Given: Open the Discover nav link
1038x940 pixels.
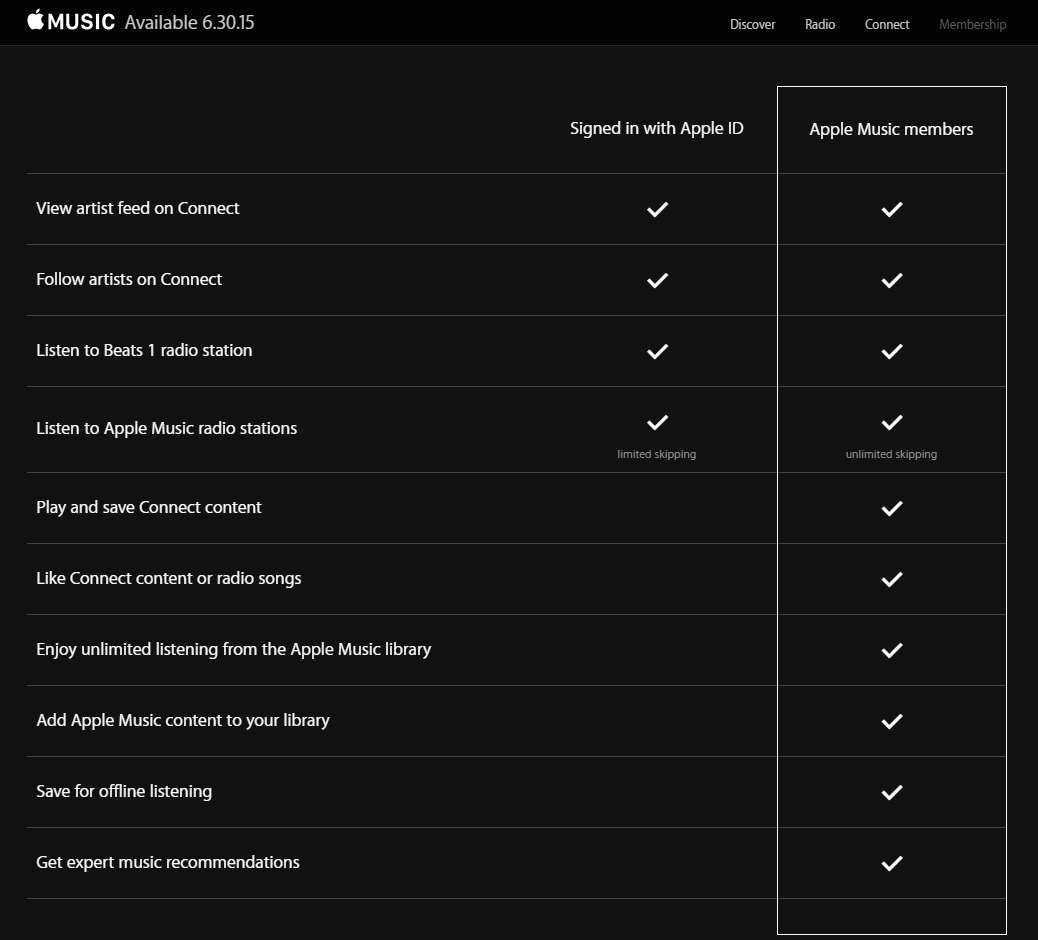Looking at the screenshot, I should [x=752, y=24].
